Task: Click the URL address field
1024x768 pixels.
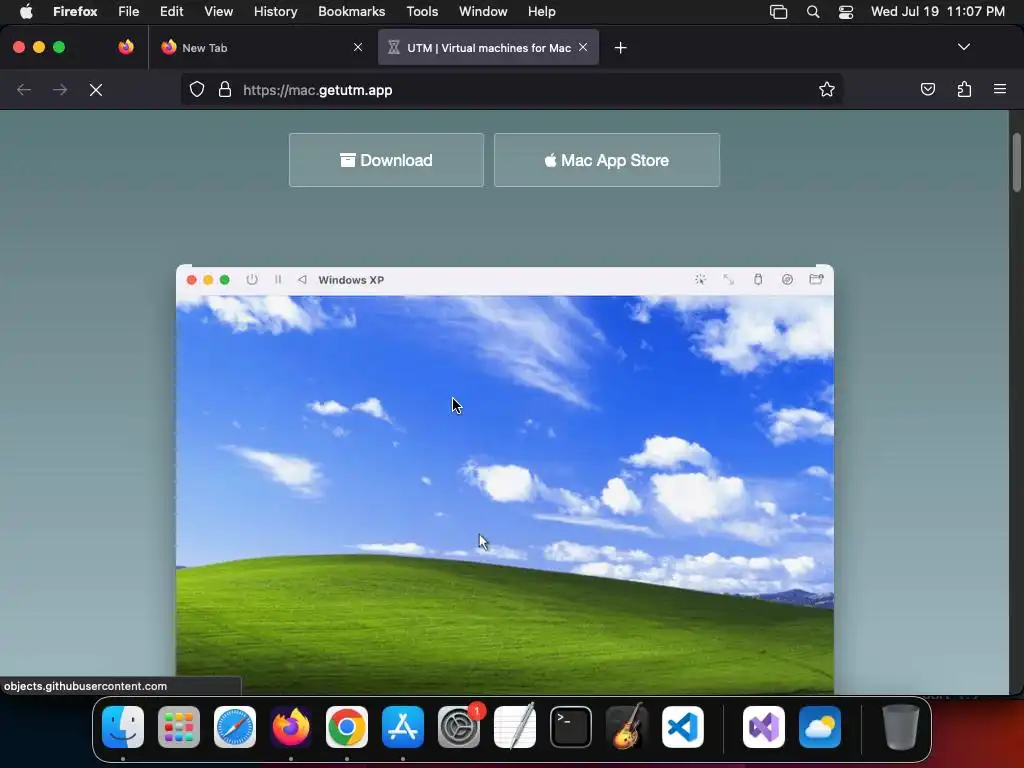Action: [x=511, y=89]
